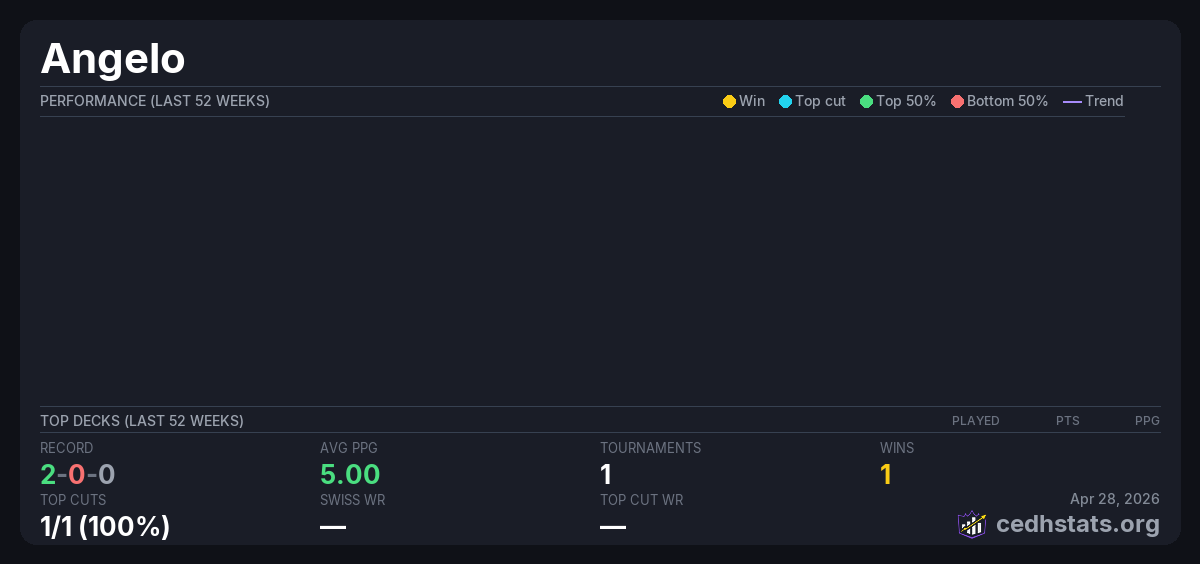This screenshot has width=1200, height=564.
Task: Click the 1/1 (100%) top cuts value
Action: pos(105,526)
